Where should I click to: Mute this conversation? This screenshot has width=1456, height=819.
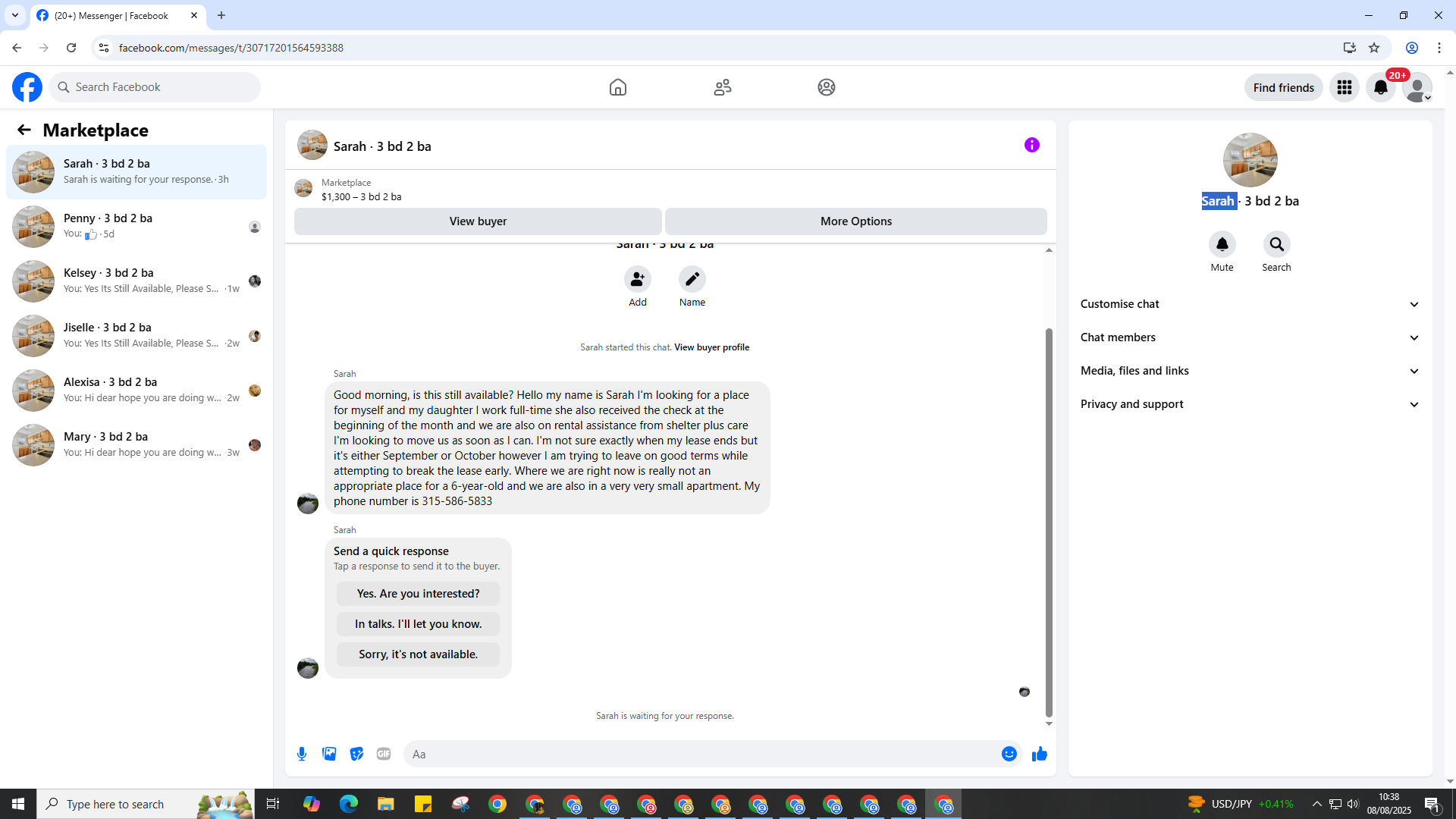click(x=1222, y=244)
